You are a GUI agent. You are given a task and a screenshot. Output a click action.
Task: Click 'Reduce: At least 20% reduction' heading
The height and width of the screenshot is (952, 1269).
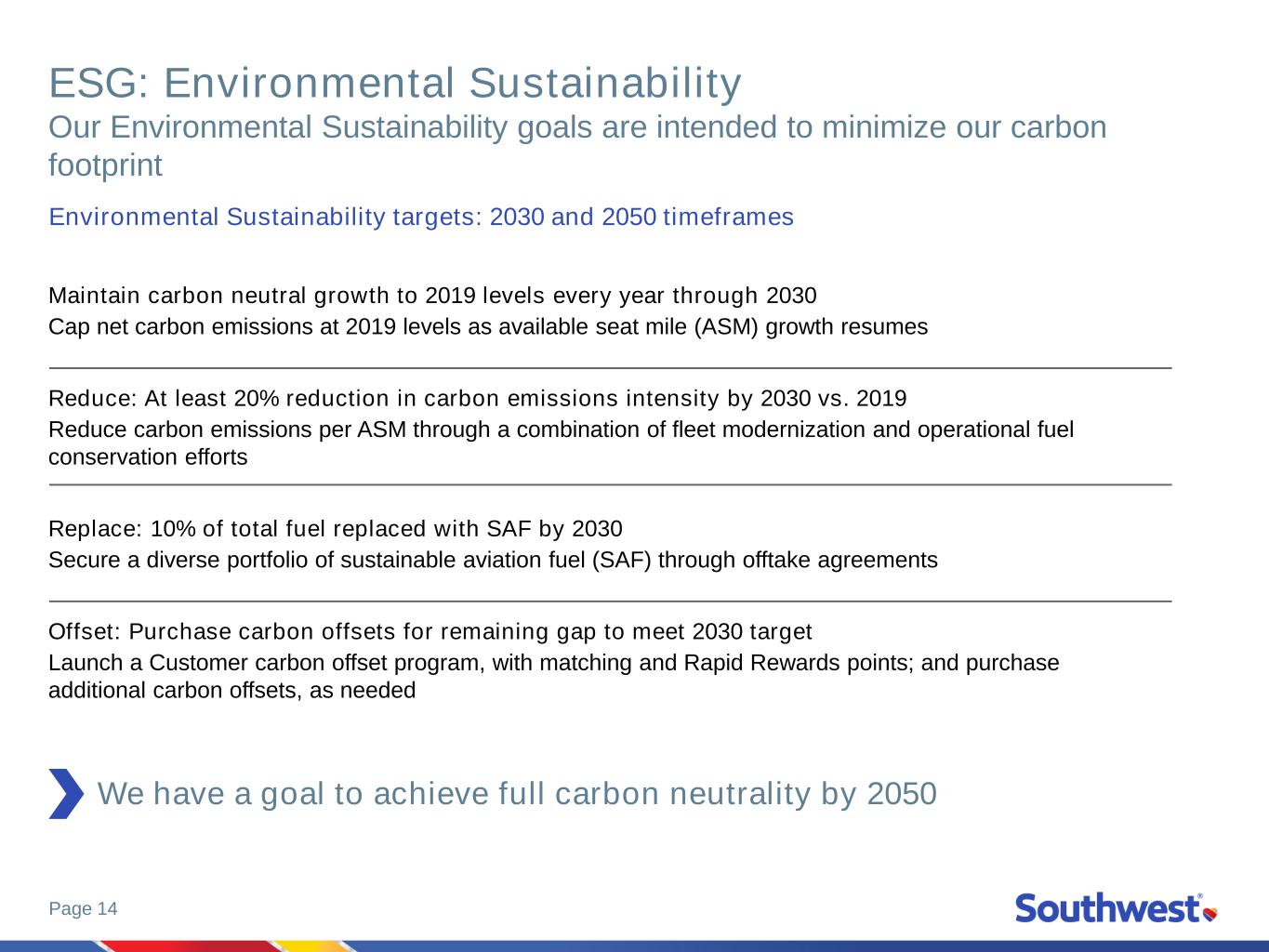tap(477, 399)
